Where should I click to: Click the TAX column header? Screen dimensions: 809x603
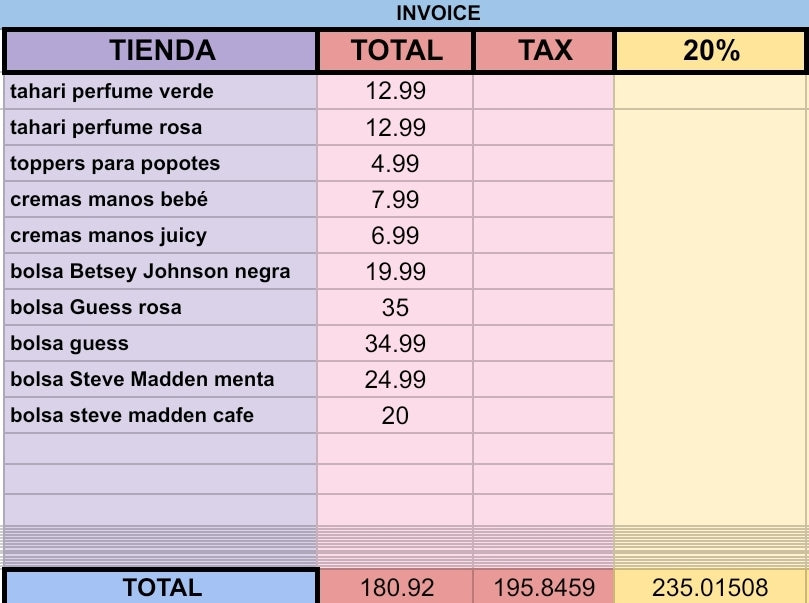[x=545, y=50]
